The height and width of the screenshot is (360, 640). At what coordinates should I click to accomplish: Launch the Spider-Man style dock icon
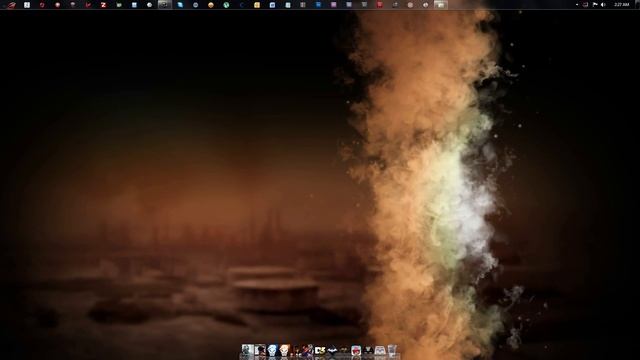pyautogui.click(x=307, y=350)
